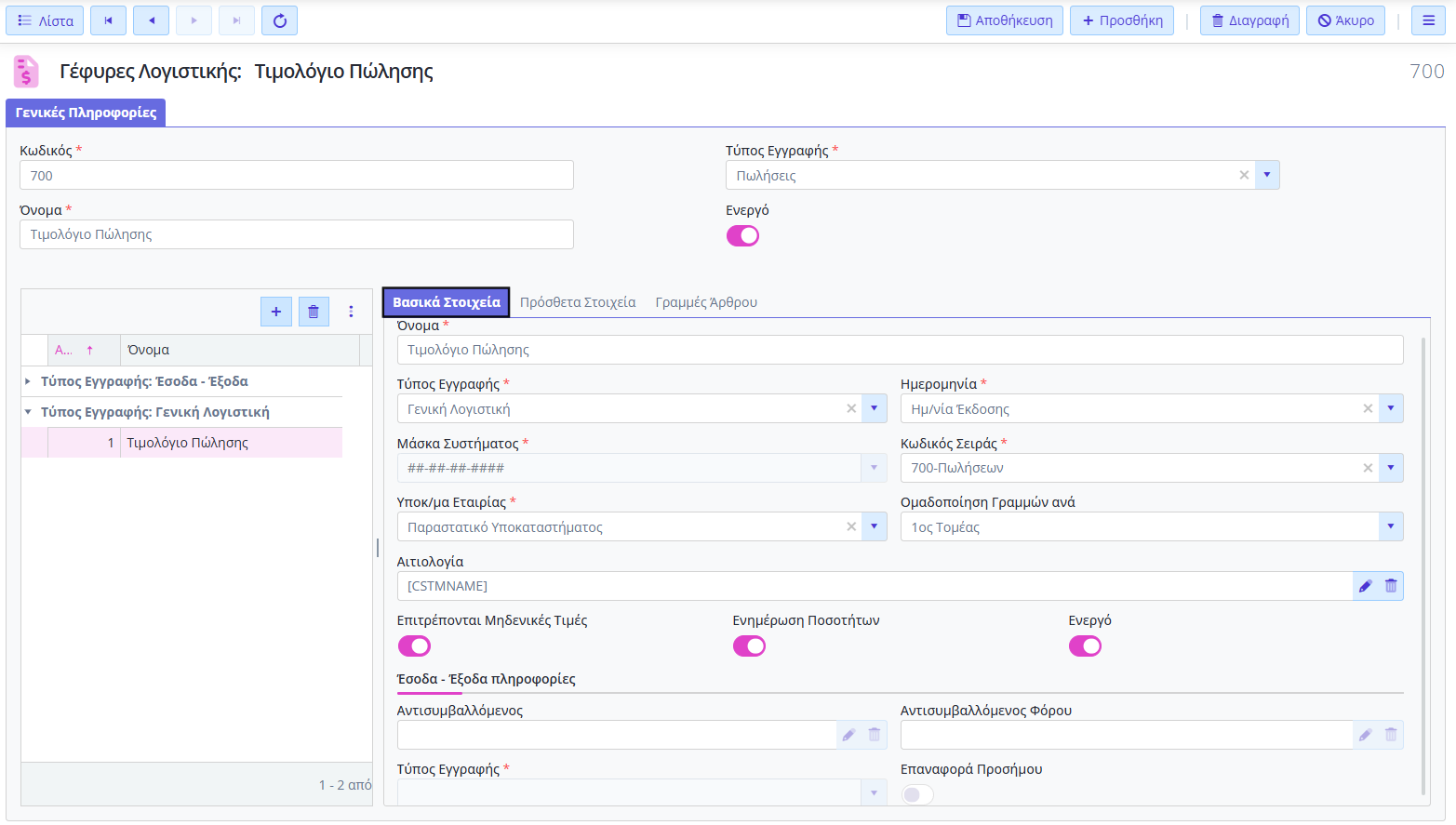Viewport: 1456px width, 825px height.
Task: Open the Γραμμές Άρθρου tab
Action: (x=706, y=302)
